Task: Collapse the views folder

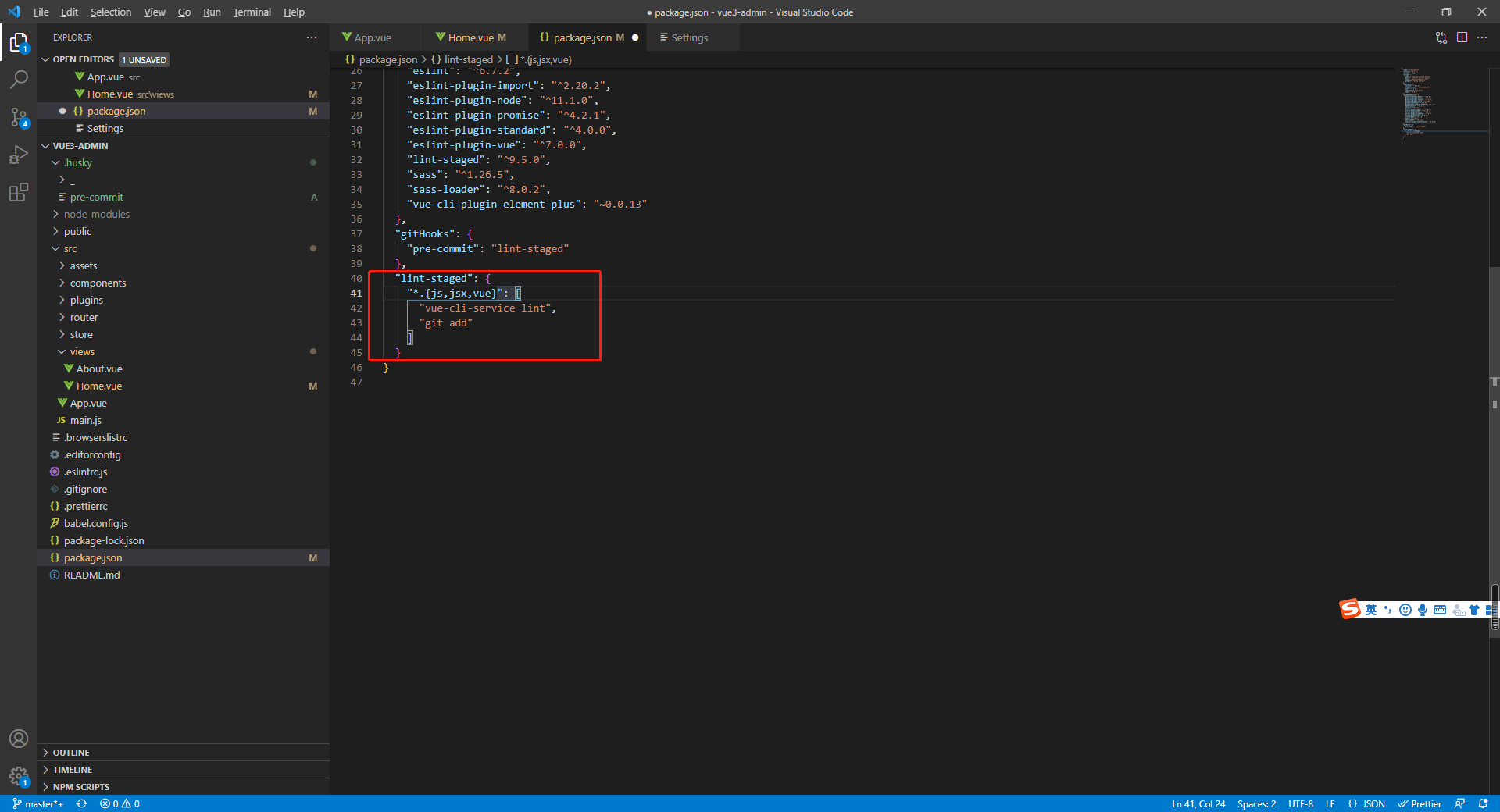Action: tap(62, 351)
